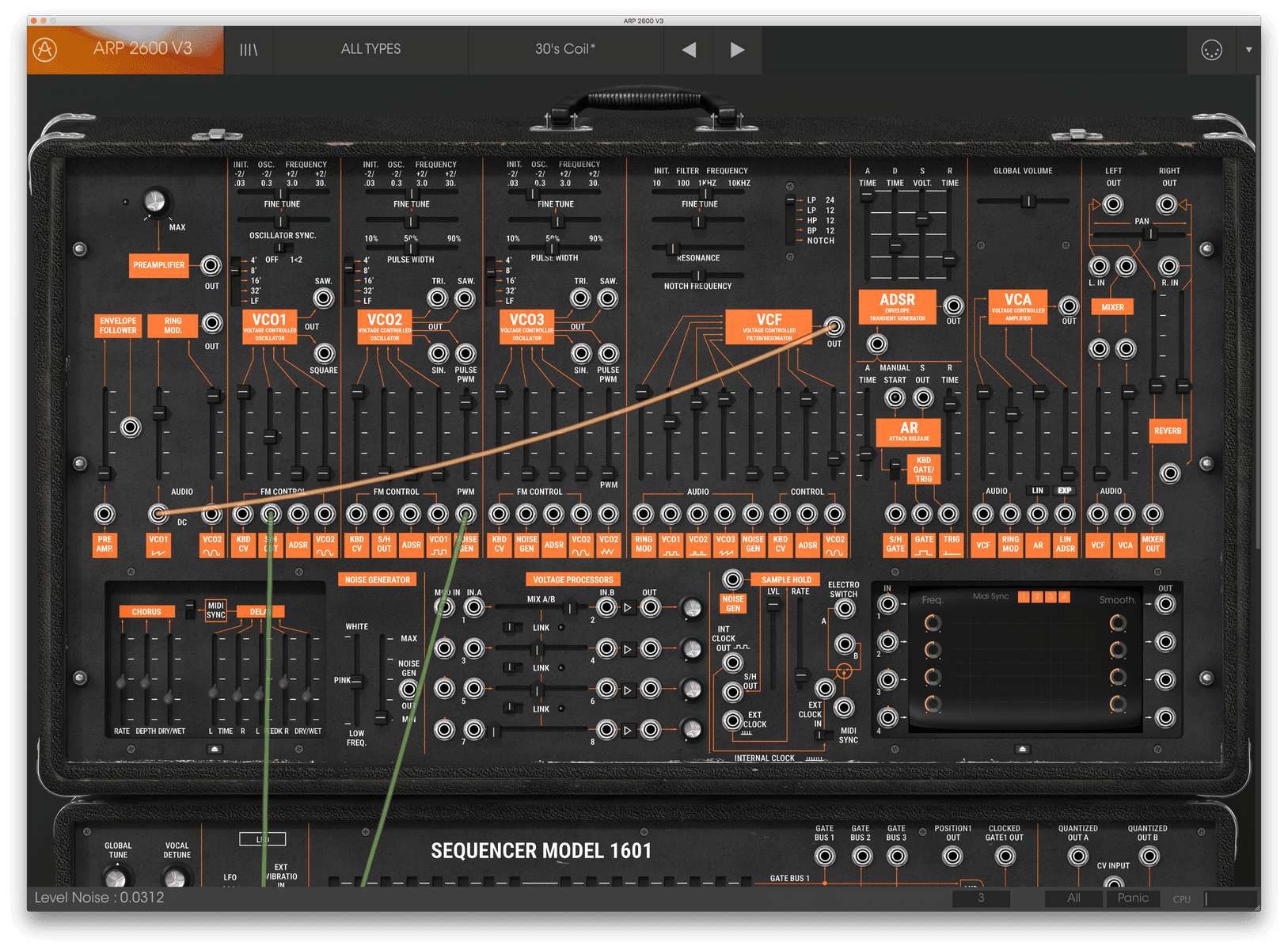Open the preset browser icon

click(249, 49)
